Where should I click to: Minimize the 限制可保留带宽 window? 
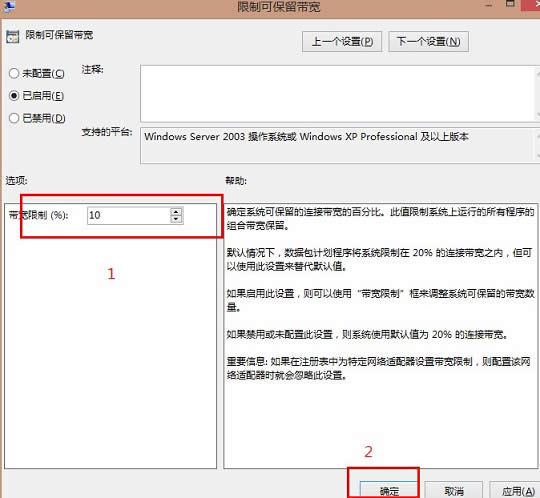pos(488,5)
